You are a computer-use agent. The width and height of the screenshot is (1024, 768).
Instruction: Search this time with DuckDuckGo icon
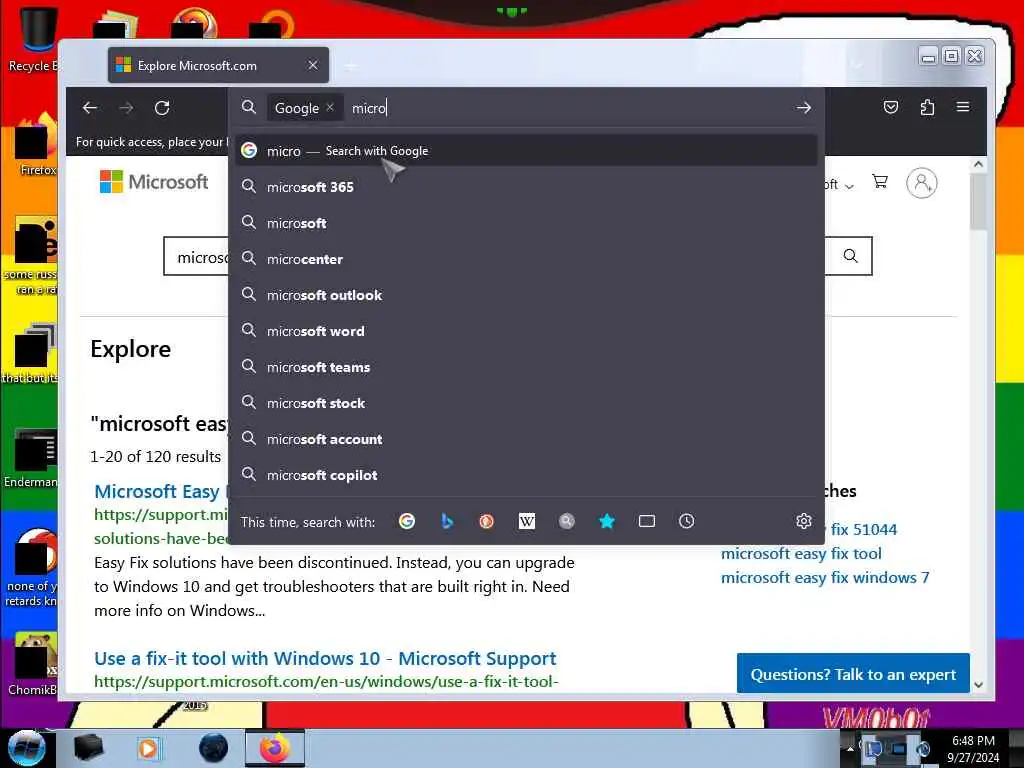(x=487, y=521)
